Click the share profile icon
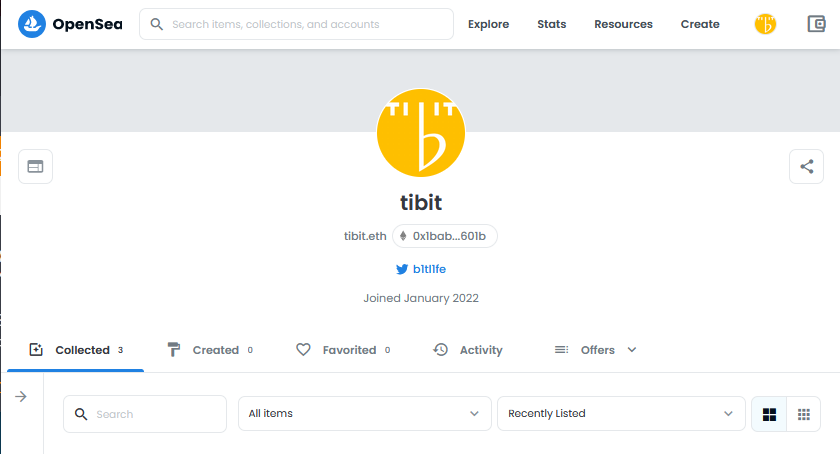The height and width of the screenshot is (454, 840). (806, 166)
